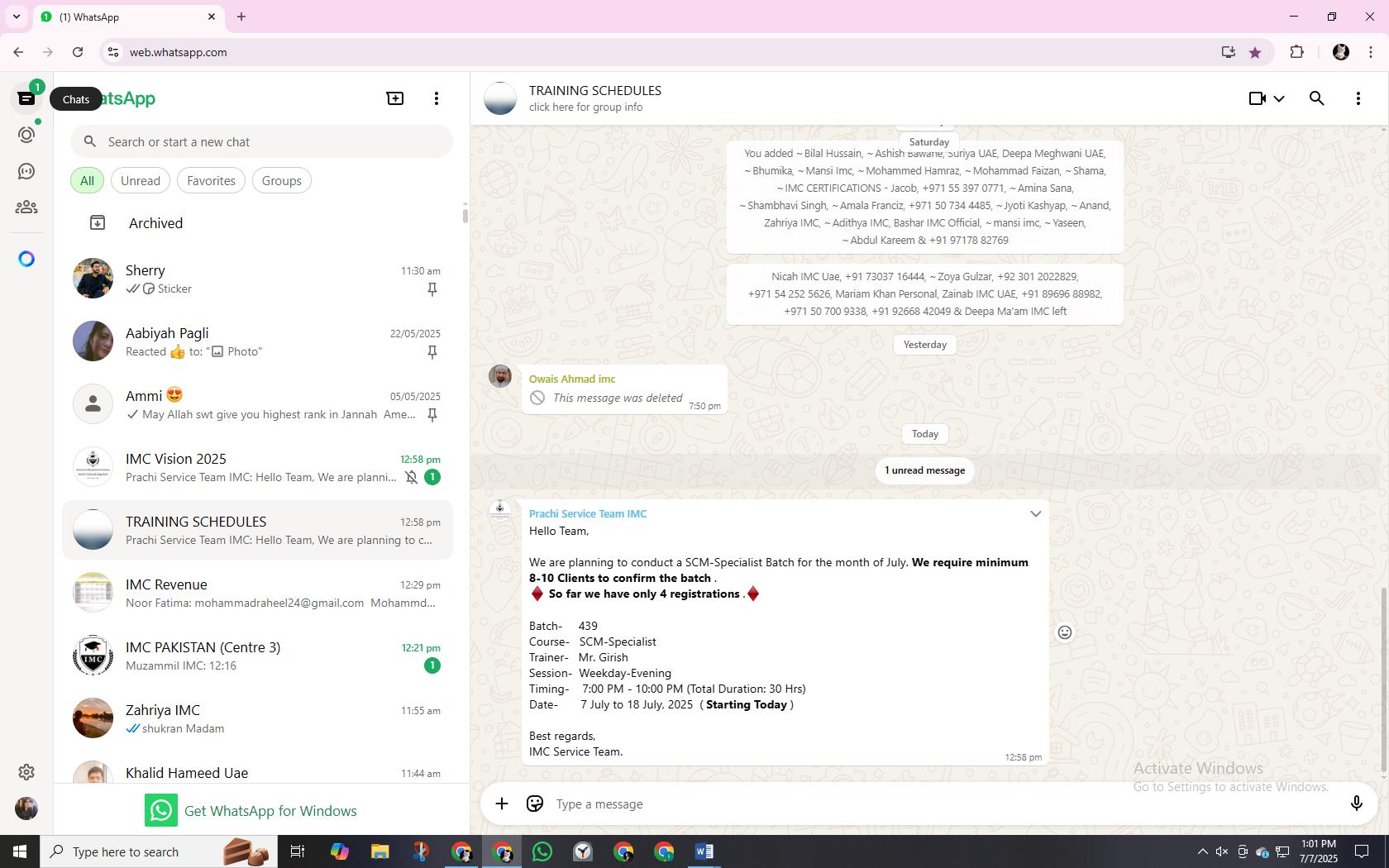Show hidden system tray icons

tap(1202, 851)
